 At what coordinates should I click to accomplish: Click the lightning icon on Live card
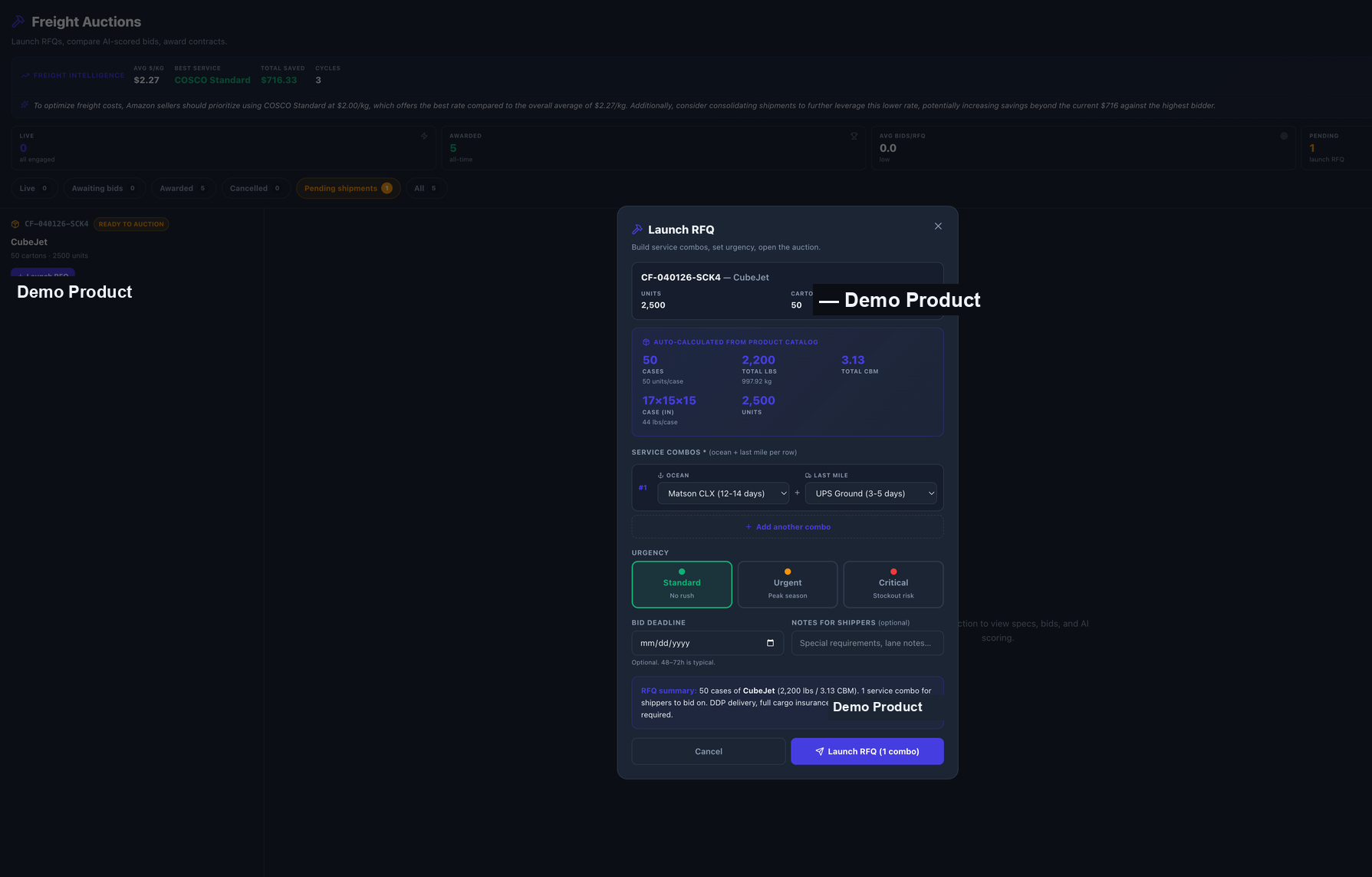[x=424, y=136]
